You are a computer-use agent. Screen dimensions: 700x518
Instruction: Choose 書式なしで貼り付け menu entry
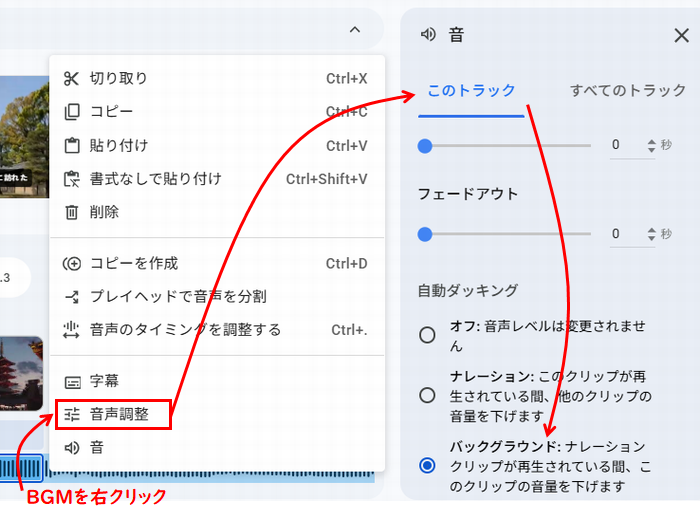click(155, 179)
